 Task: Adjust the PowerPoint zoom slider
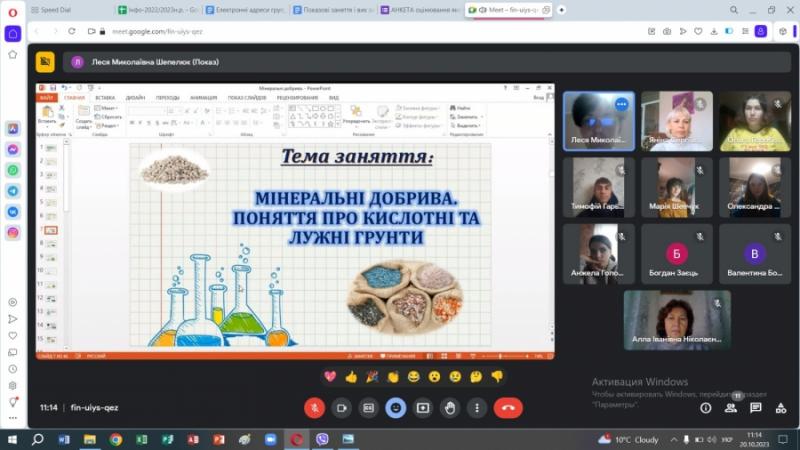(500, 356)
